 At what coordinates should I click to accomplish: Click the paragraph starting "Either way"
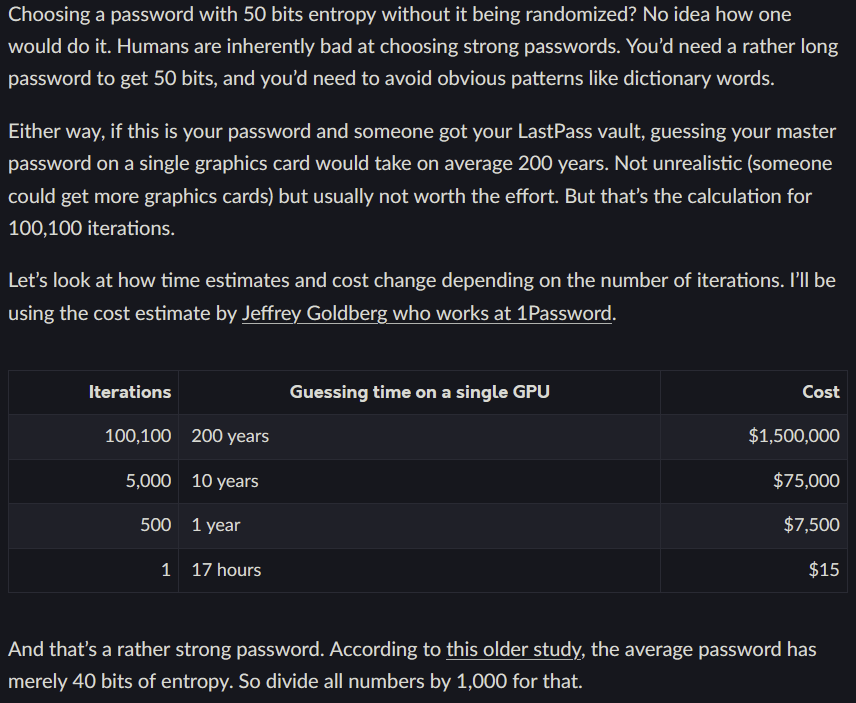(x=420, y=180)
